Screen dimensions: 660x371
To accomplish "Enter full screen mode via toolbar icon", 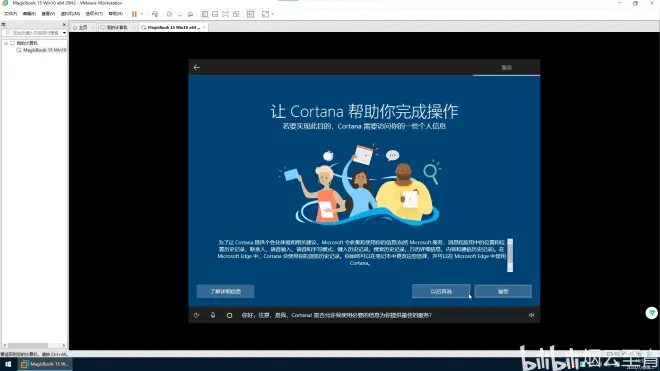I will tap(226, 14).
